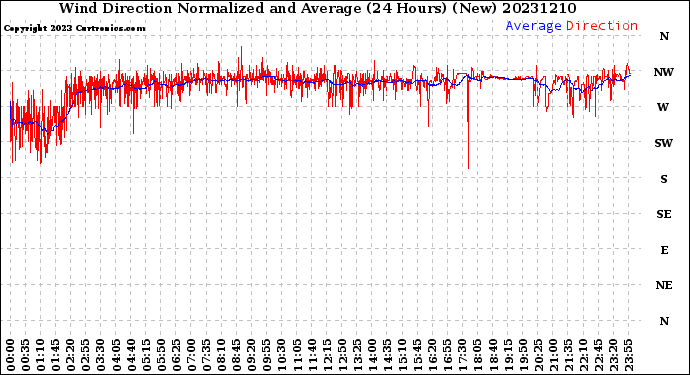690x375 pixels.
Task: Click the 04:05 time axis label
Action: pos(116,355)
